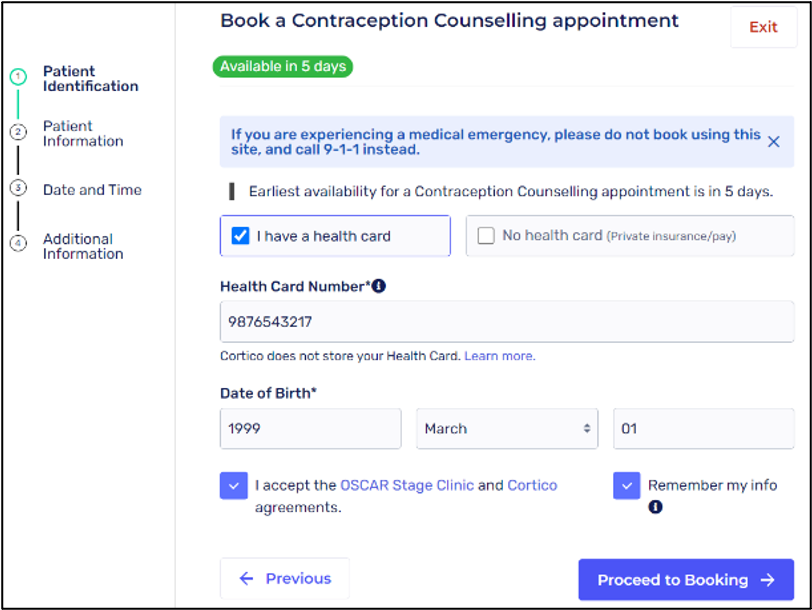Click step 1 circle icon in sidebar
The height and width of the screenshot is (610, 812).
18,77
